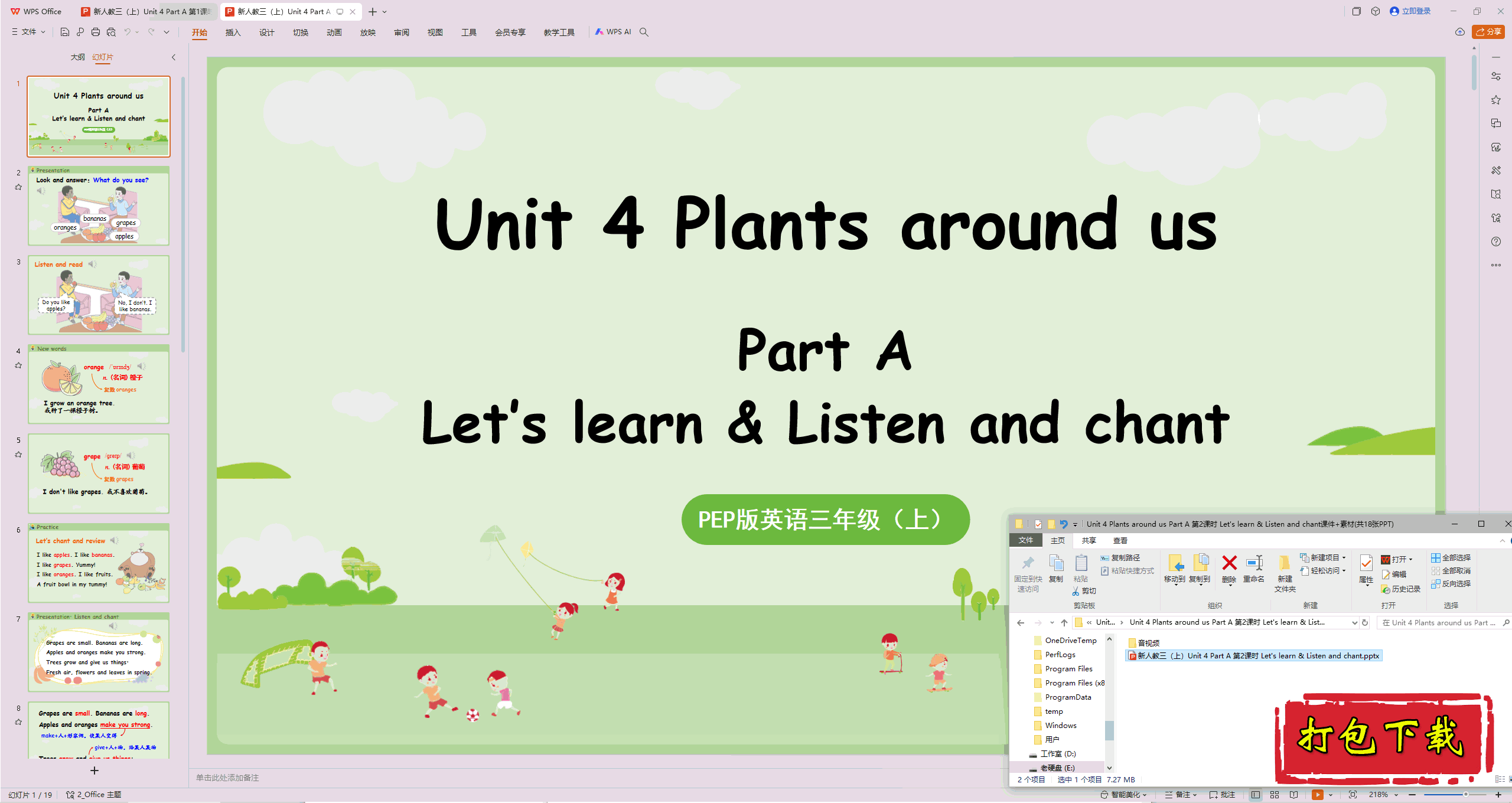The height and width of the screenshot is (803, 1512).
Task: Click the Redo arrow in WPS toolbar
Action: point(151,32)
